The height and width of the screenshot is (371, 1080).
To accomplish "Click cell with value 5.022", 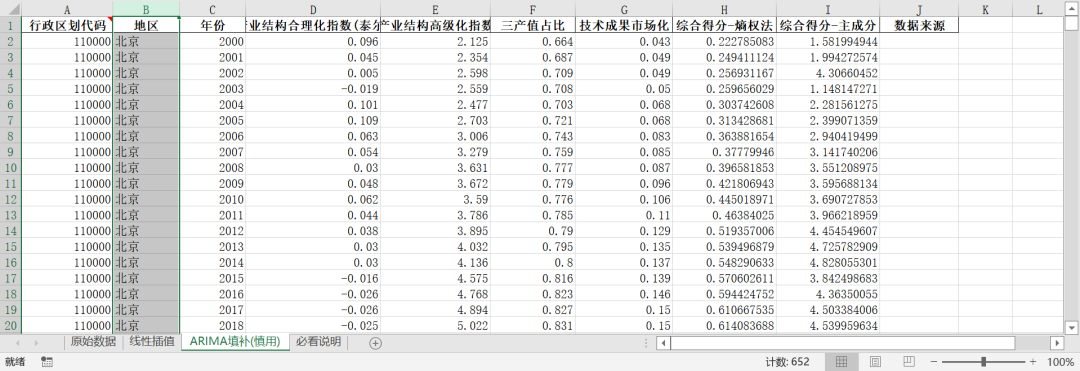I will [436, 326].
